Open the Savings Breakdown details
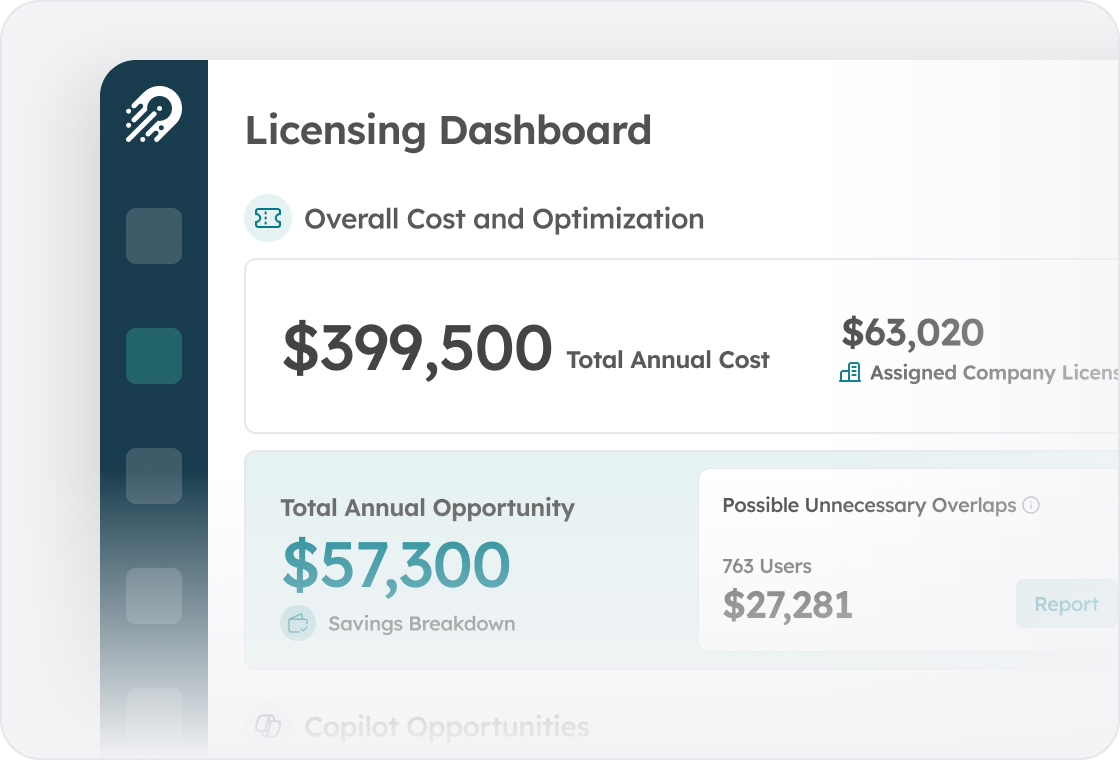Viewport: 1120px width, 760px height. click(x=421, y=623)
